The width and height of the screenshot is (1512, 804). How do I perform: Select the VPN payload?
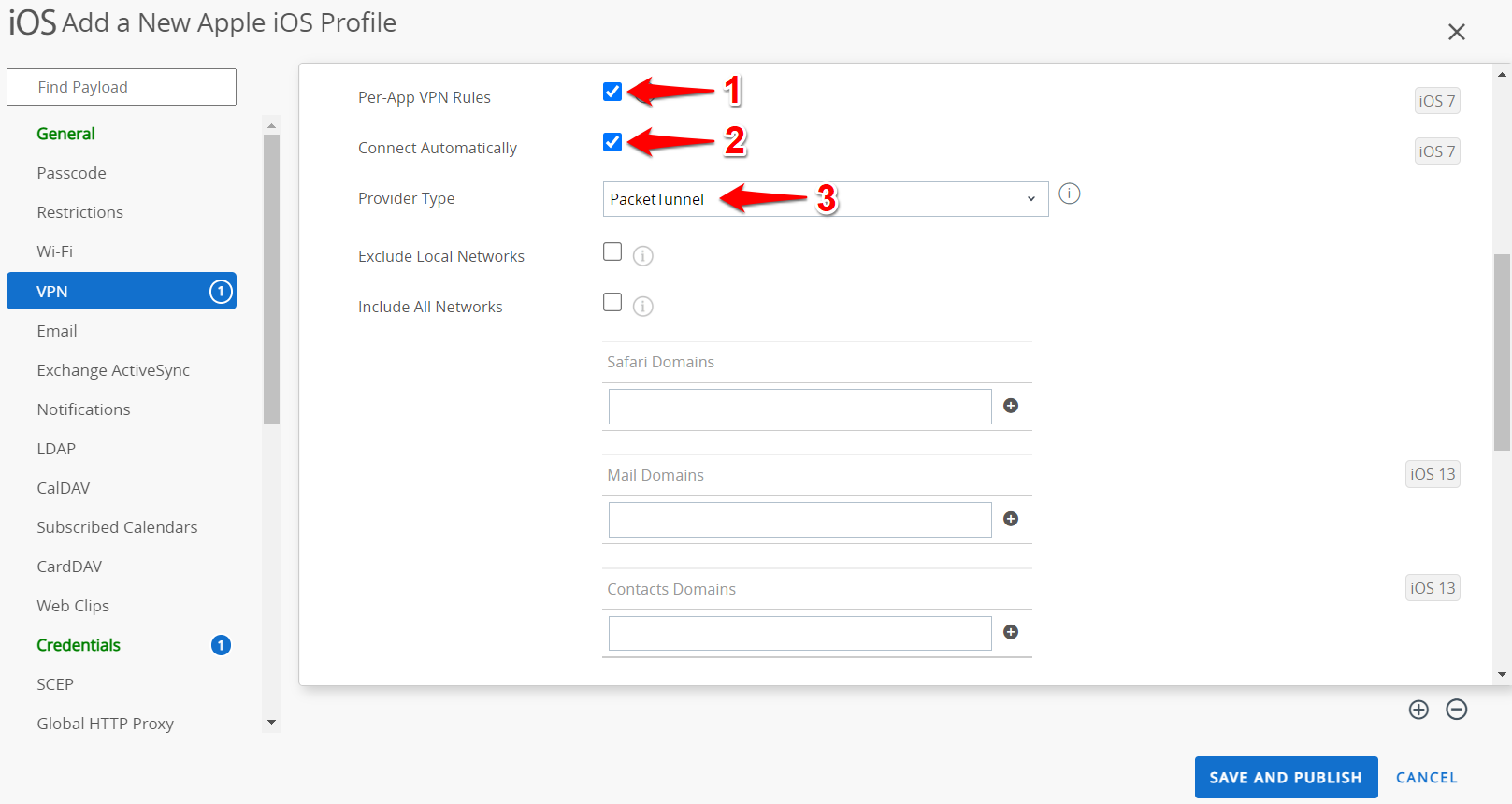coord(122,291)
